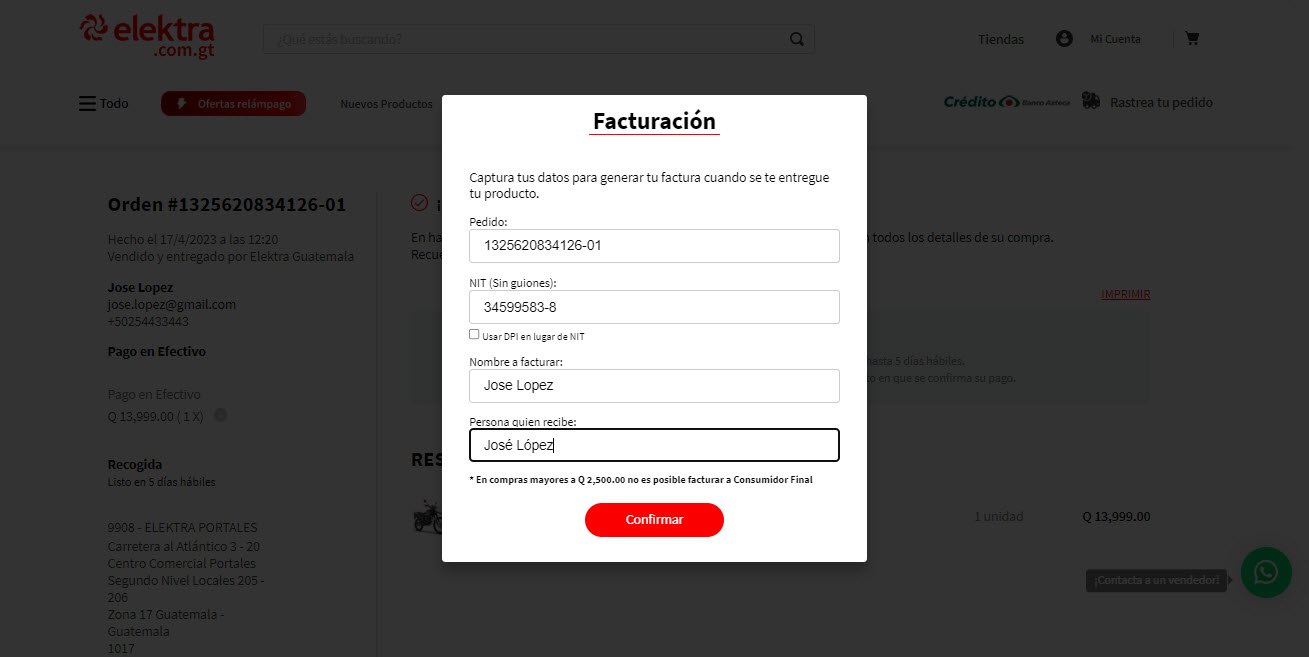
Task: Click the Ofertas relámpago button
Action: (x=233, y=104)
